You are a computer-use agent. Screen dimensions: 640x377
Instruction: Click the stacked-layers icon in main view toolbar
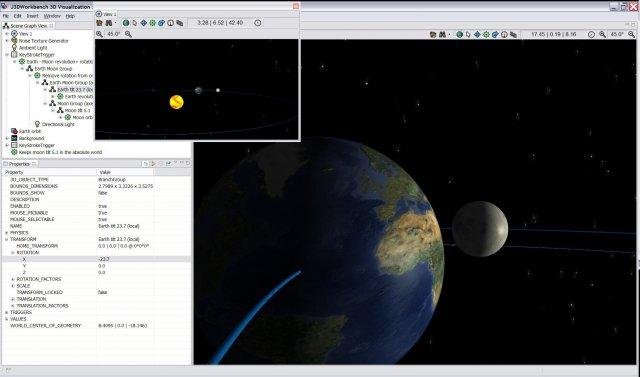coord(513,35)
